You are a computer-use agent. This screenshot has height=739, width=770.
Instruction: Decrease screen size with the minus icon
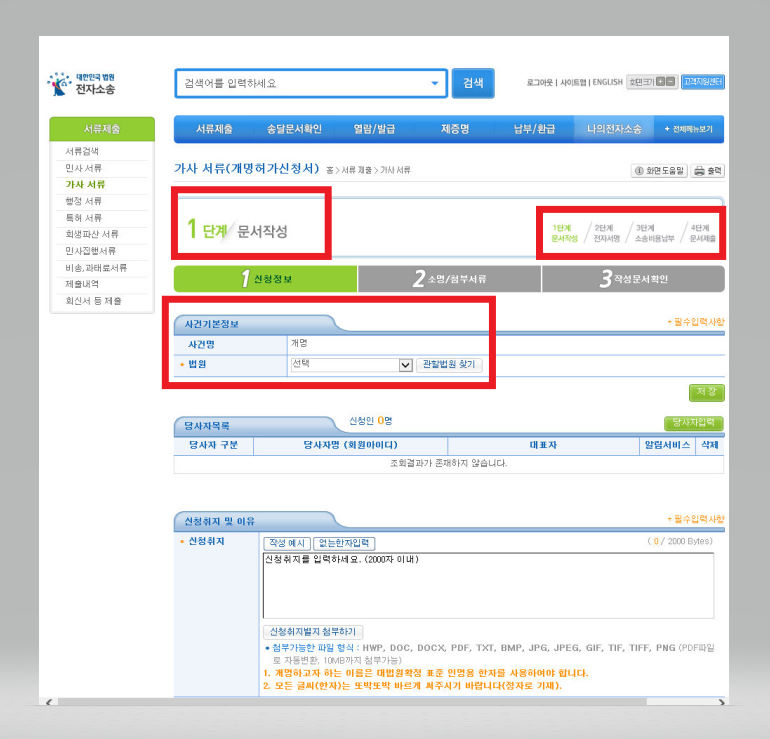pos(671,82)
